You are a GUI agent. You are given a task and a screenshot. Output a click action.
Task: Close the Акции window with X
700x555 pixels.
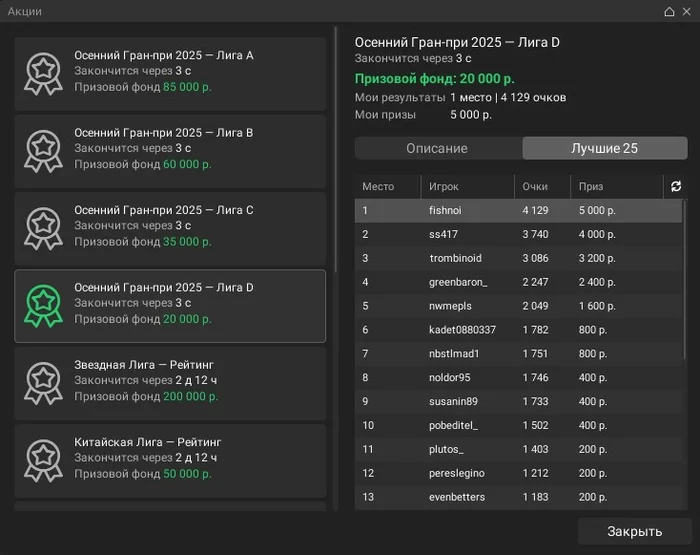[687, 12]
